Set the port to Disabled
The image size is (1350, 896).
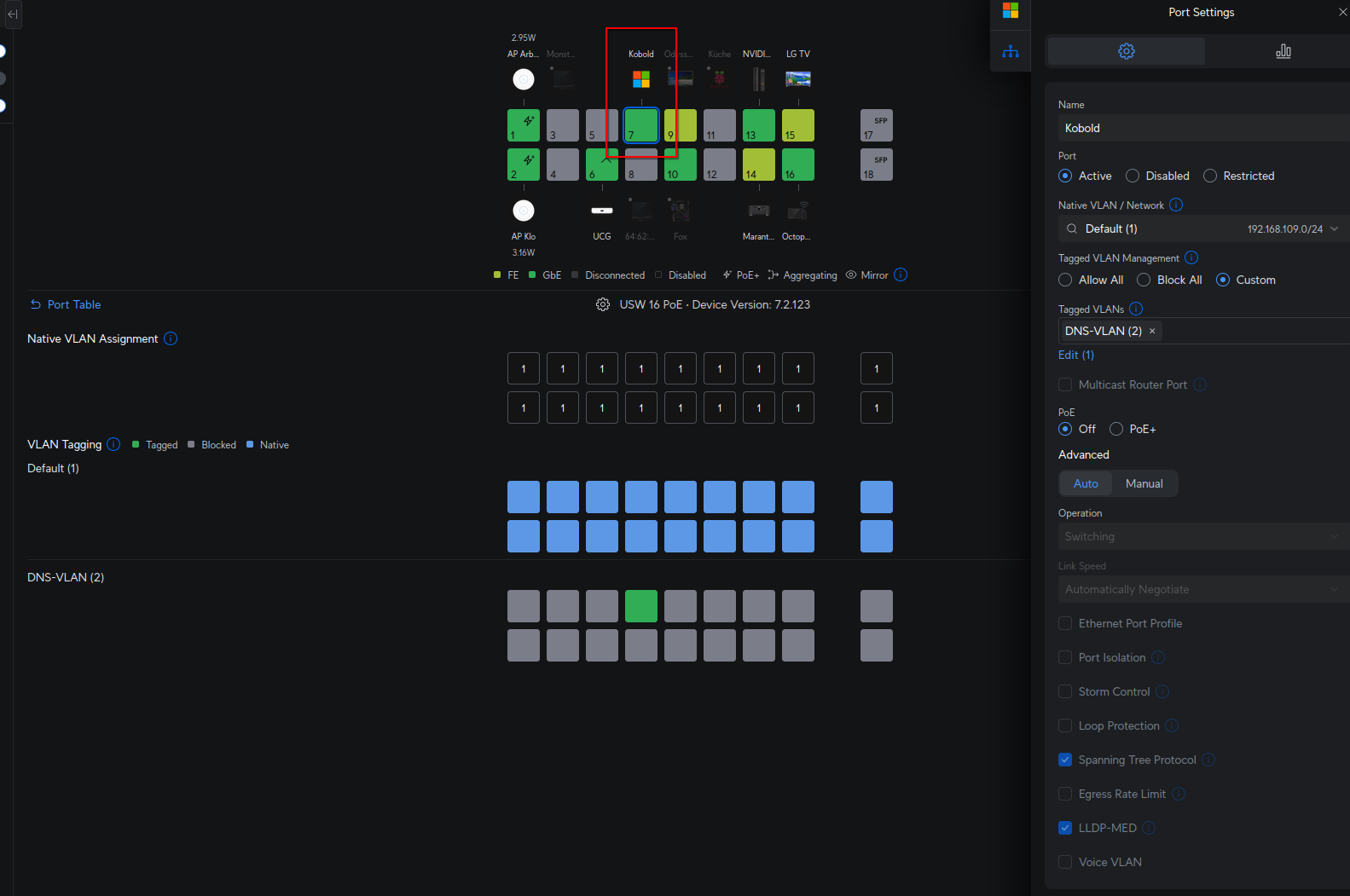pos(1133,176)
